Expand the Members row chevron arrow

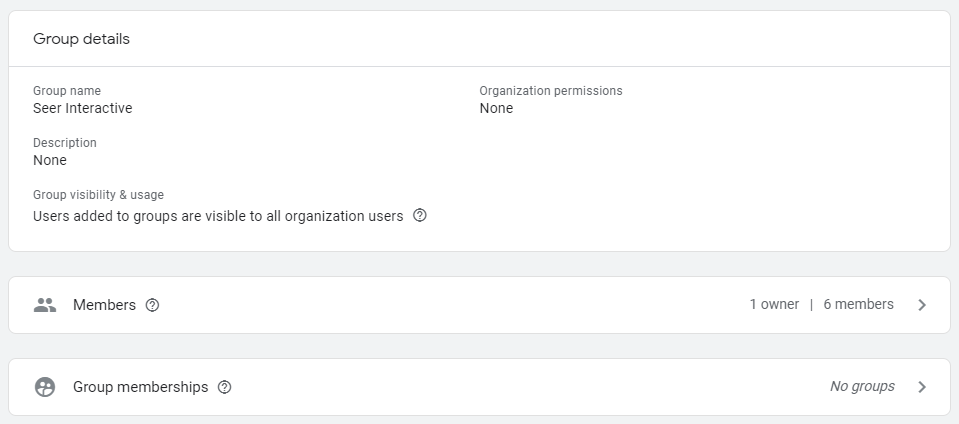point(922,305)
